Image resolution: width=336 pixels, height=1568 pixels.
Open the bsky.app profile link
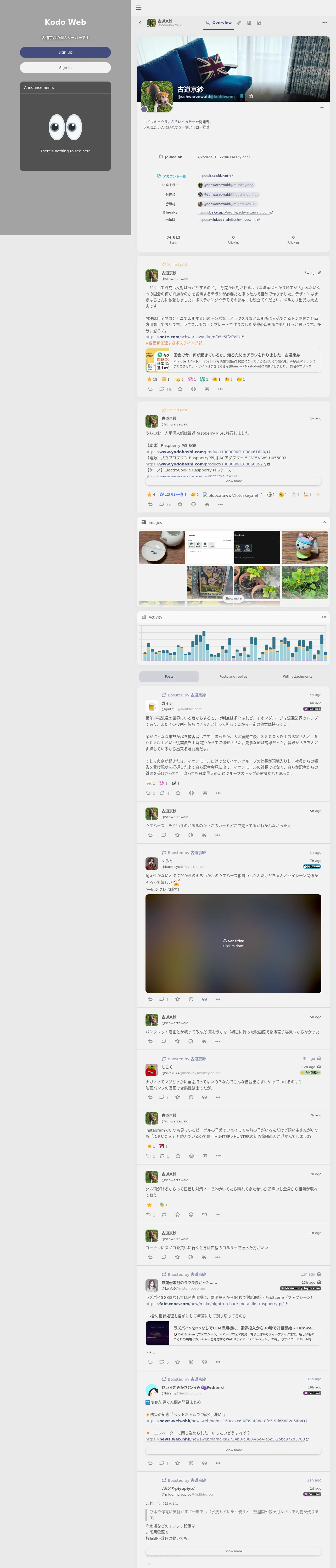pyautogui.click(x=235, y=212)
